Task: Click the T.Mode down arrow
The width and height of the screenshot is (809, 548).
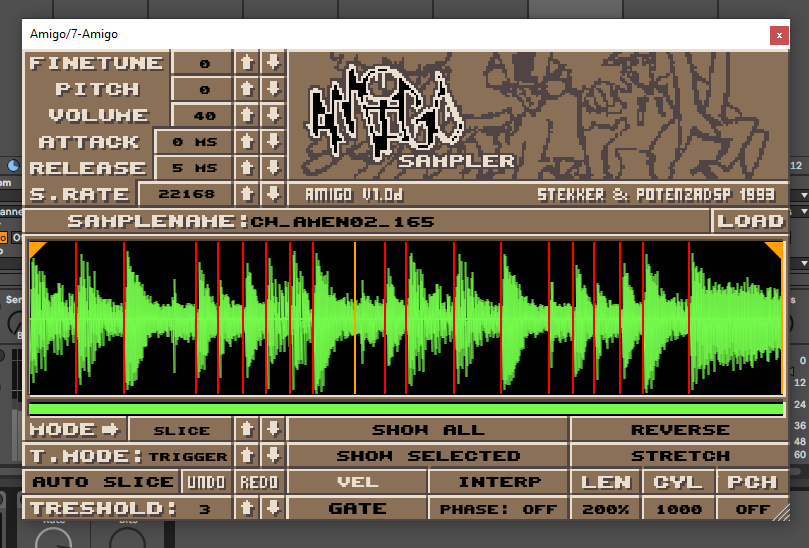Action: 272,456
